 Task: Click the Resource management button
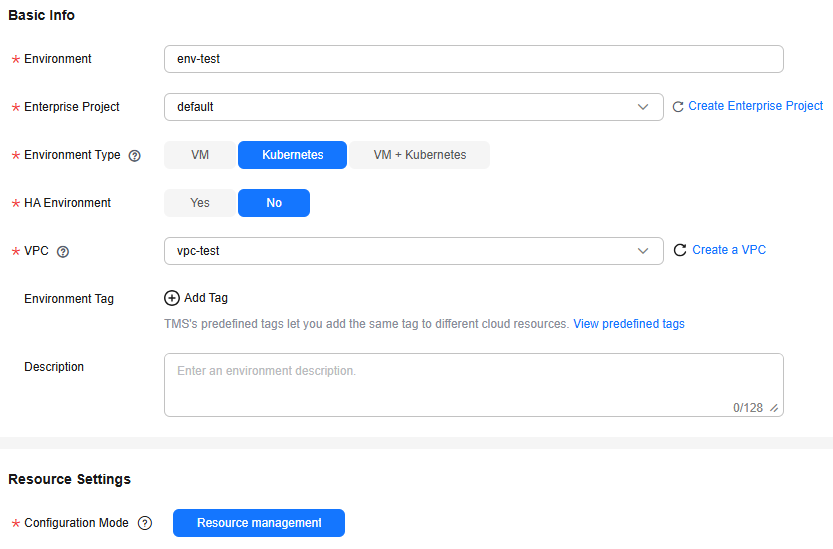pyautogui.click(x=259, y=523)
